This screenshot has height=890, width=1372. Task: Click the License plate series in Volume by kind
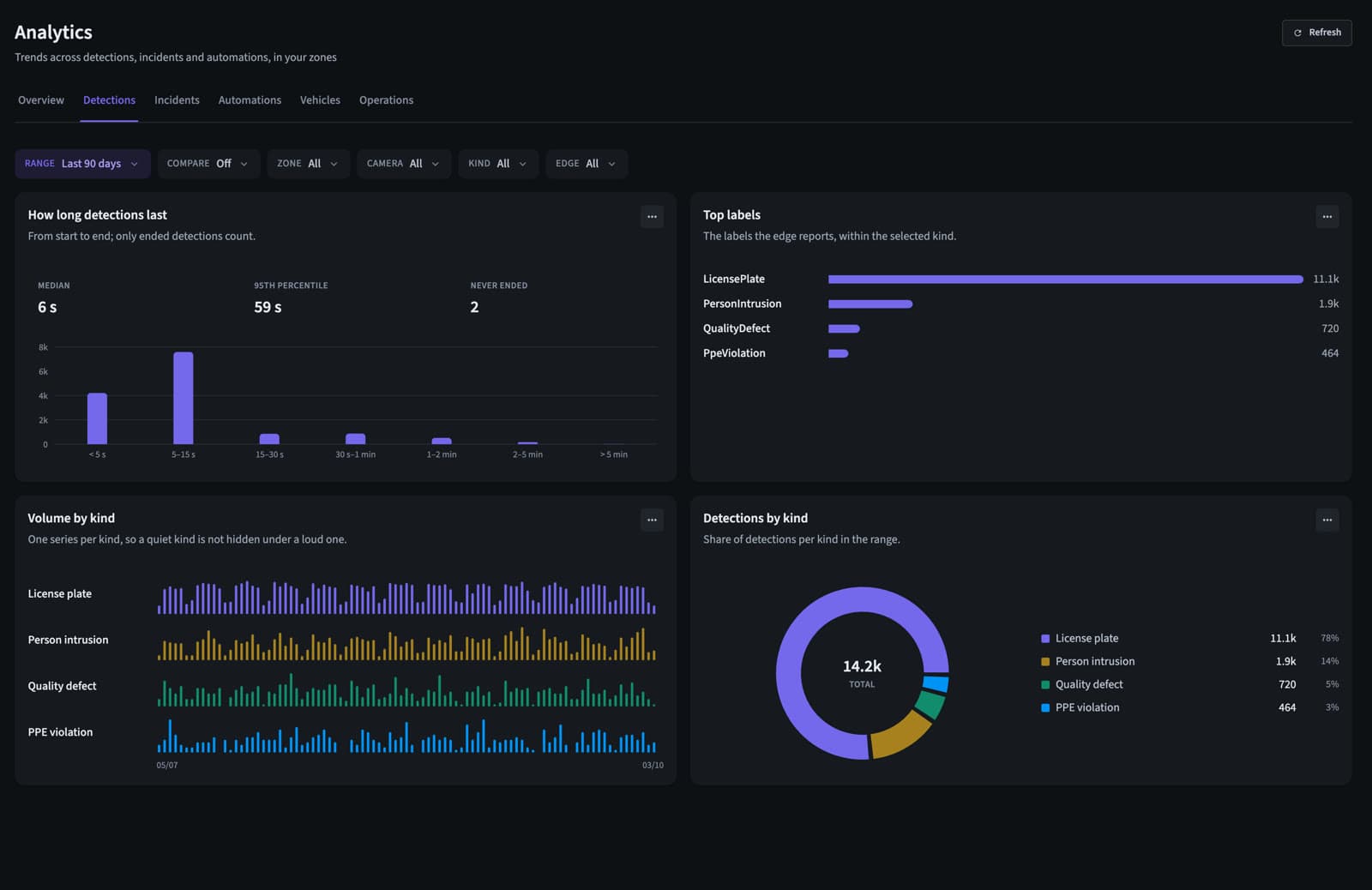click(406, 598)
